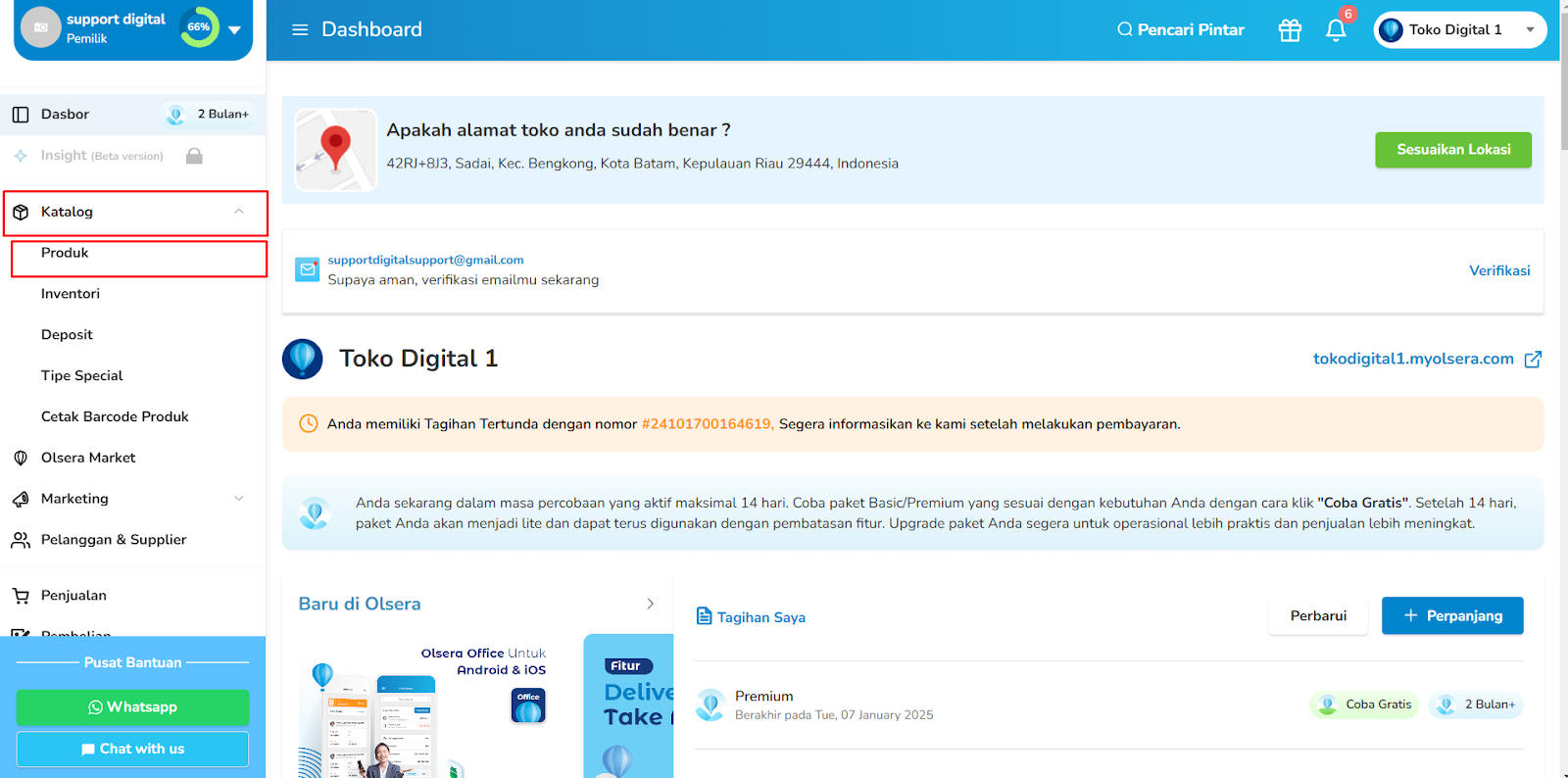This screenshot has width=1568, height=778.
Task: Open the hamburger menu icon beside Dashboard
Action: click(x=300, y=29)
